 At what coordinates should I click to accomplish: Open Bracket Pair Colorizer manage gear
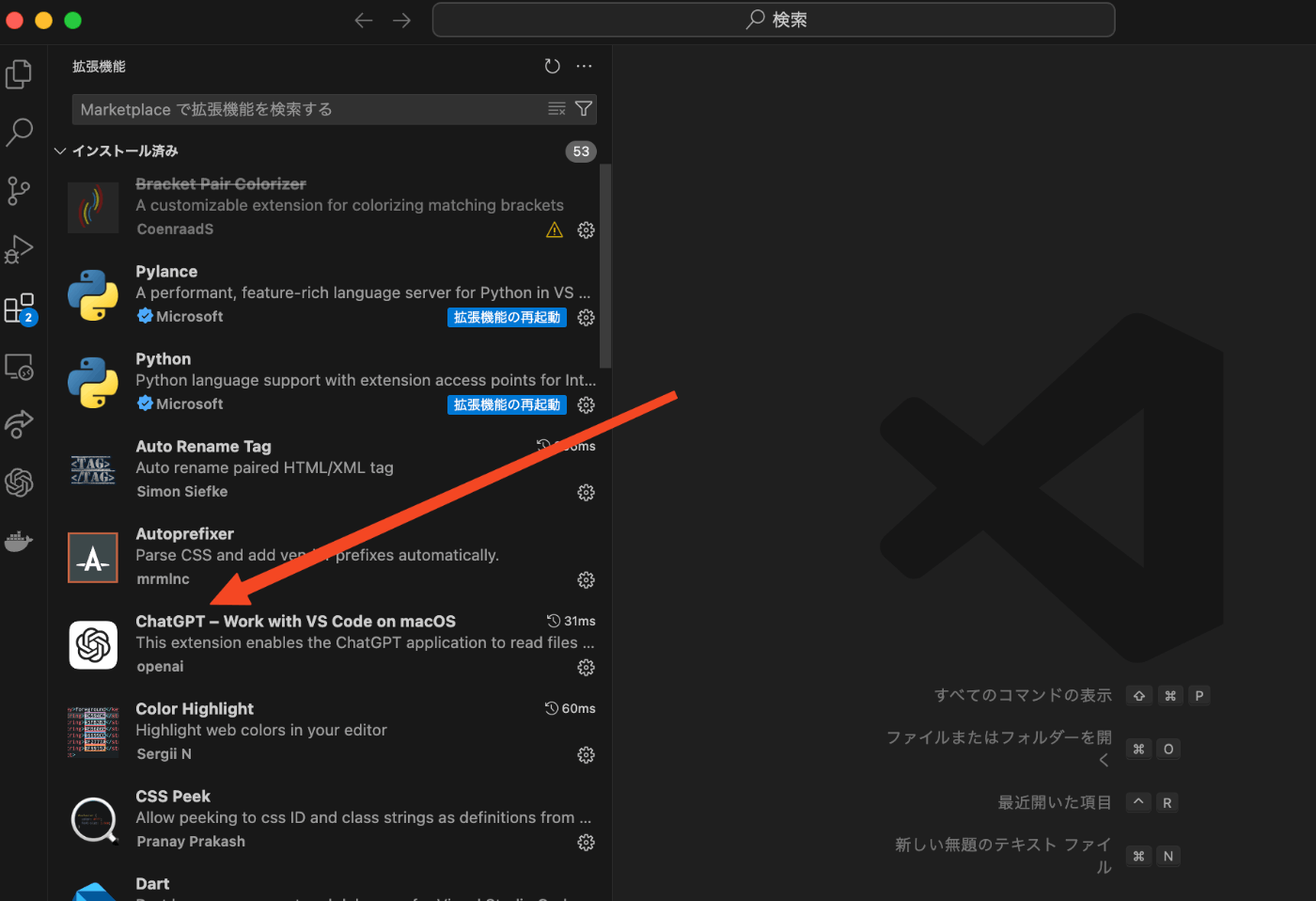click(586, 230)
